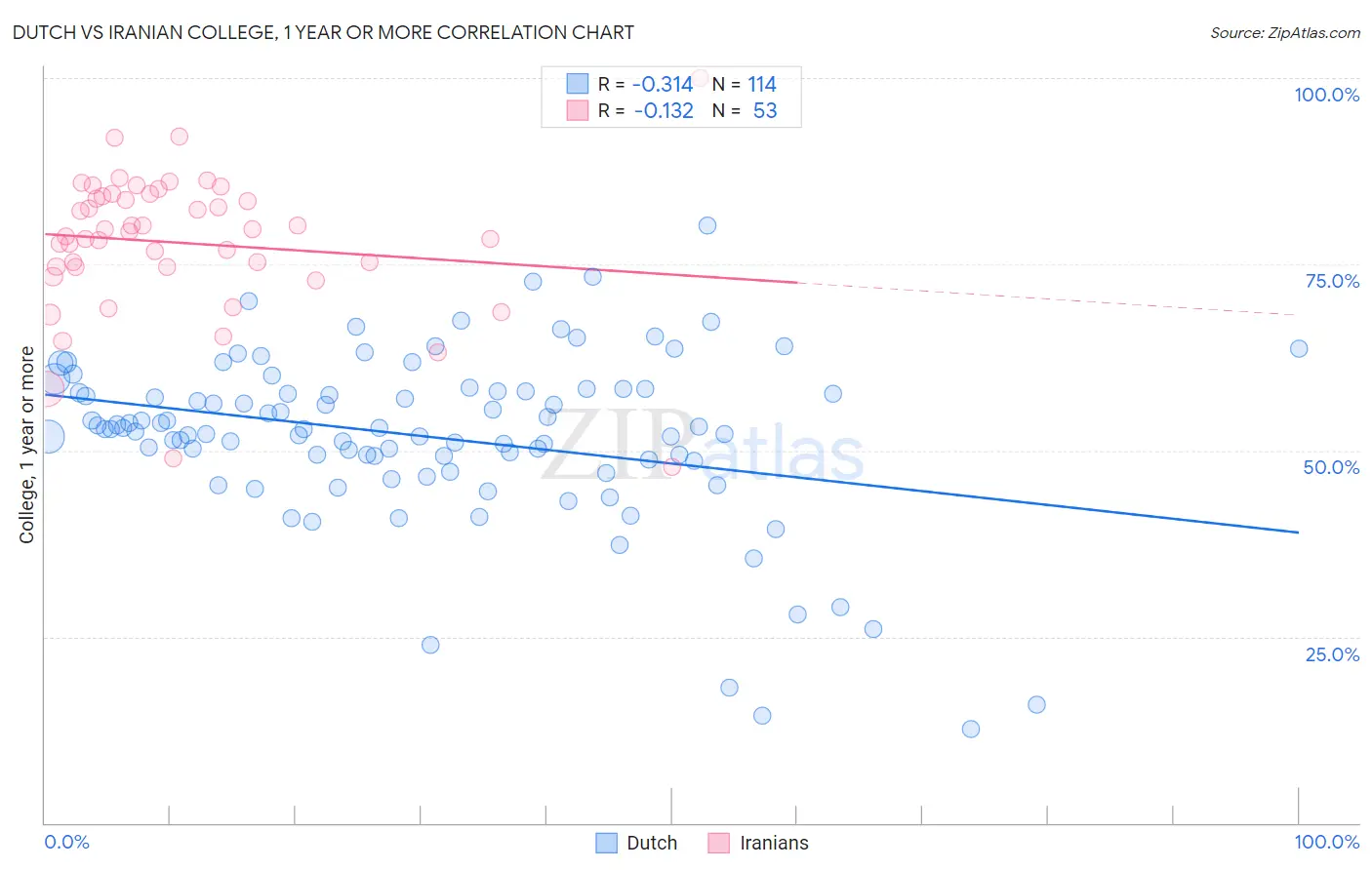Click the y-axis title College, 1 year or more
The image size is (1372, 870).
click(x=27, y=445)
